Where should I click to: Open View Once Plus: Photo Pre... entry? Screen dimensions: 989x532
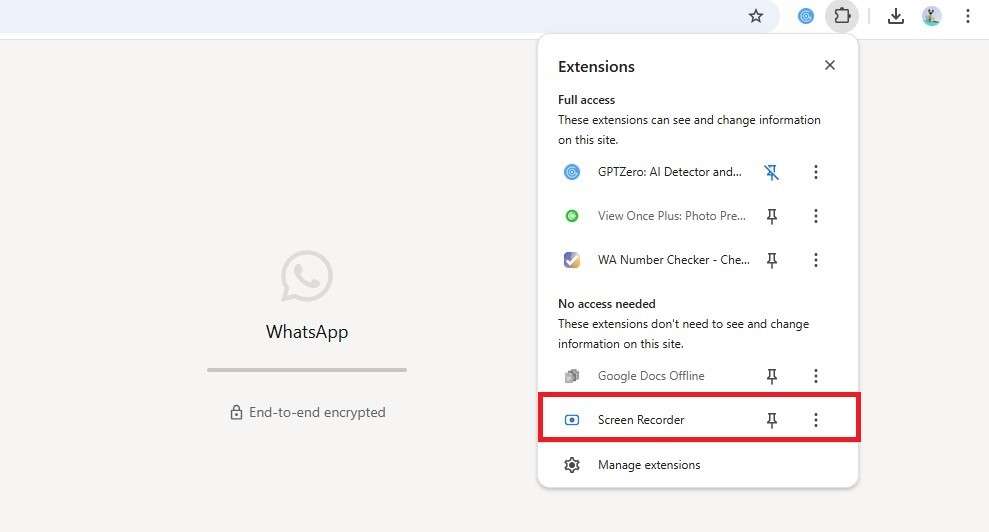point(672,216)
